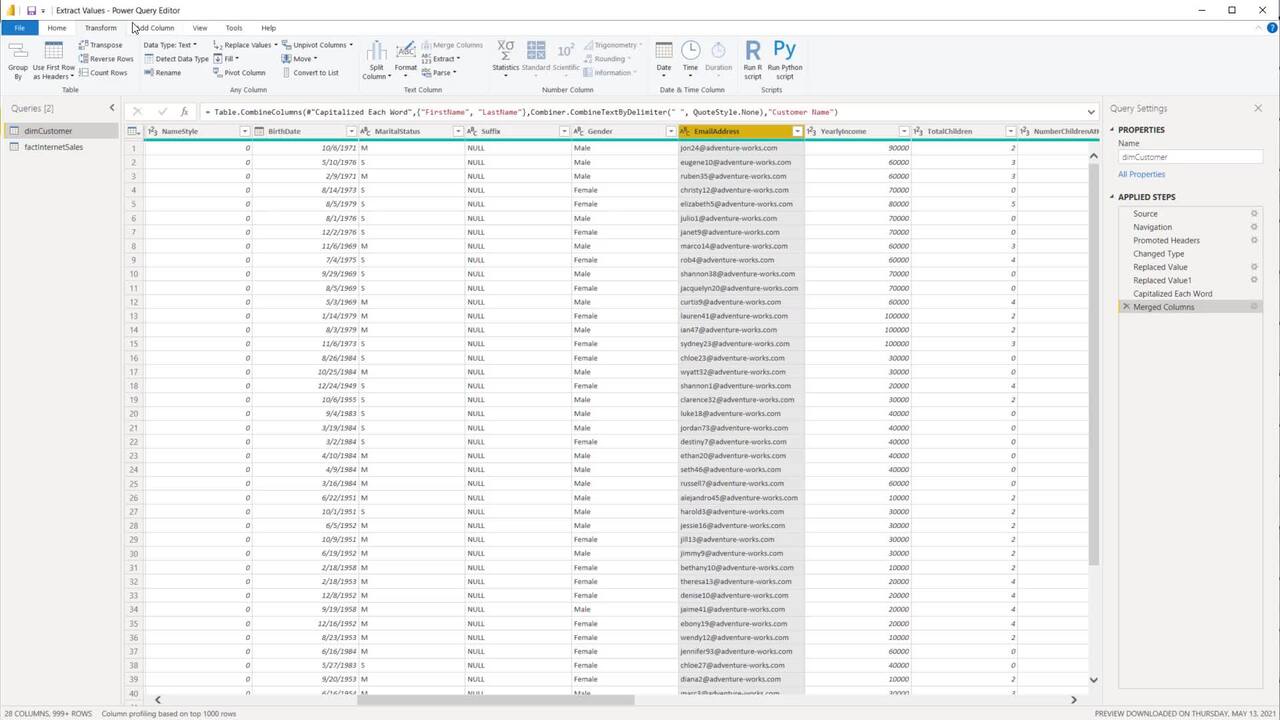Select the Replaced Value1 step

1162,280
